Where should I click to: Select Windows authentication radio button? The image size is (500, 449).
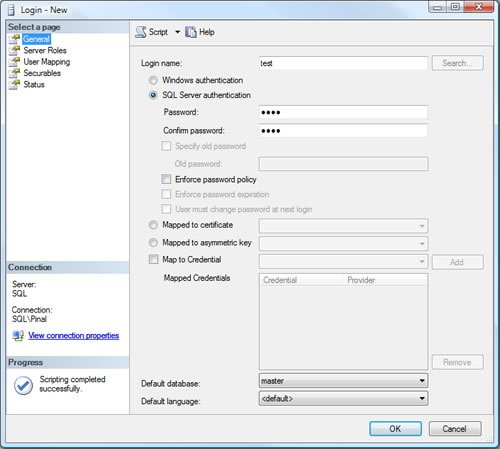(x=153, y=80)
